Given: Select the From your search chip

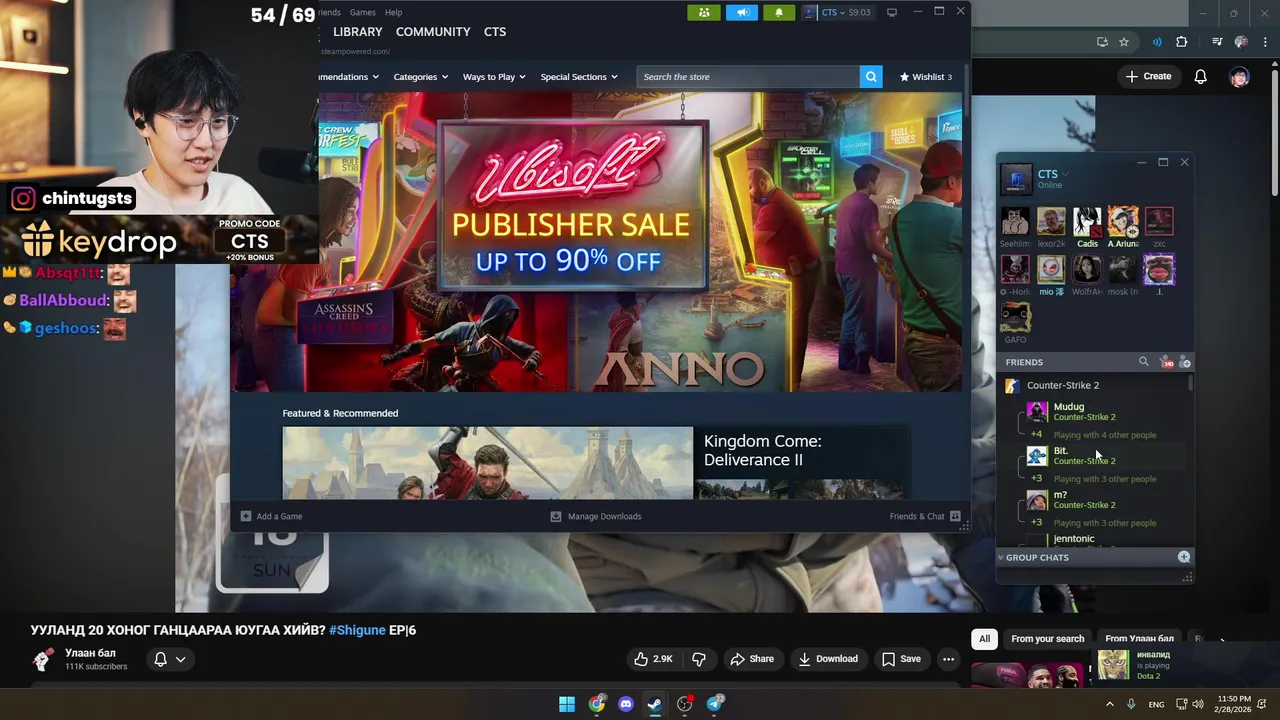Looking at the screenshot, I should coord(1047,639).
